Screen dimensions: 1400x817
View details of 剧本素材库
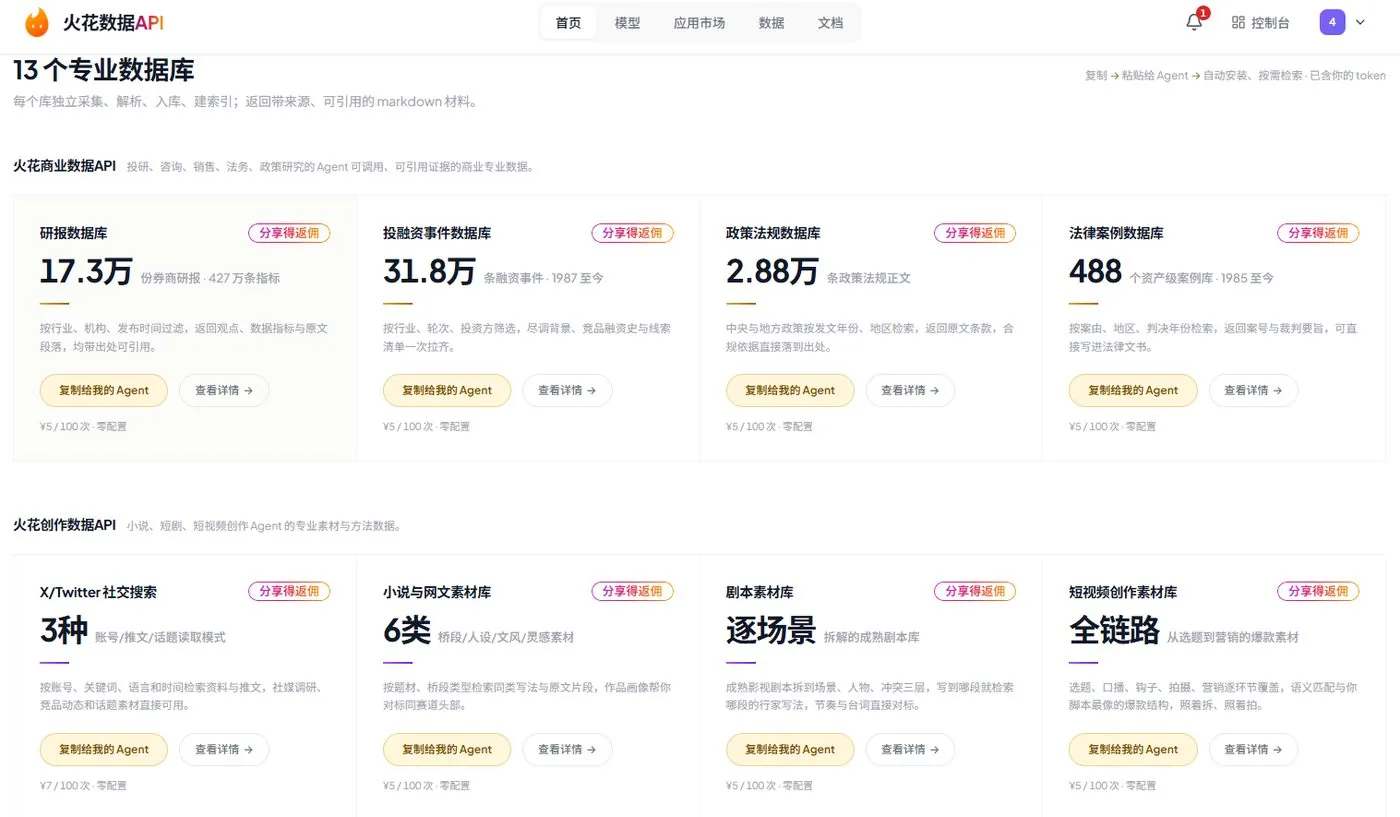pos(910,749)
